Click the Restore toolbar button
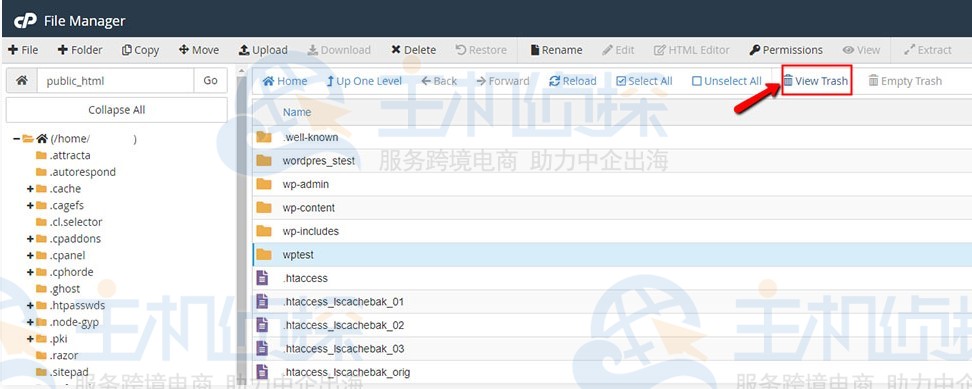The height and width of the screenshot is (389, 972). [481, 50]
